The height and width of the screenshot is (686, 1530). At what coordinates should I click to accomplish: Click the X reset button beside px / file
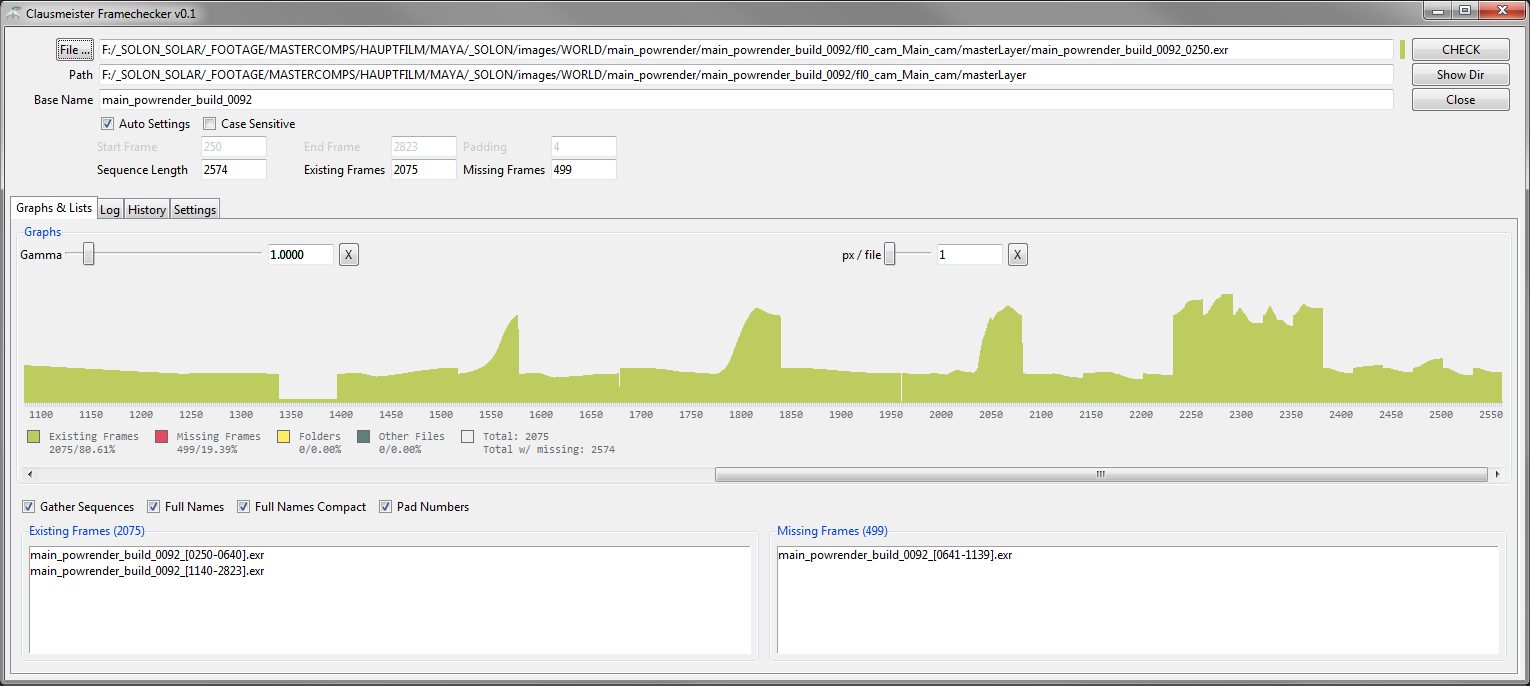1017,255
